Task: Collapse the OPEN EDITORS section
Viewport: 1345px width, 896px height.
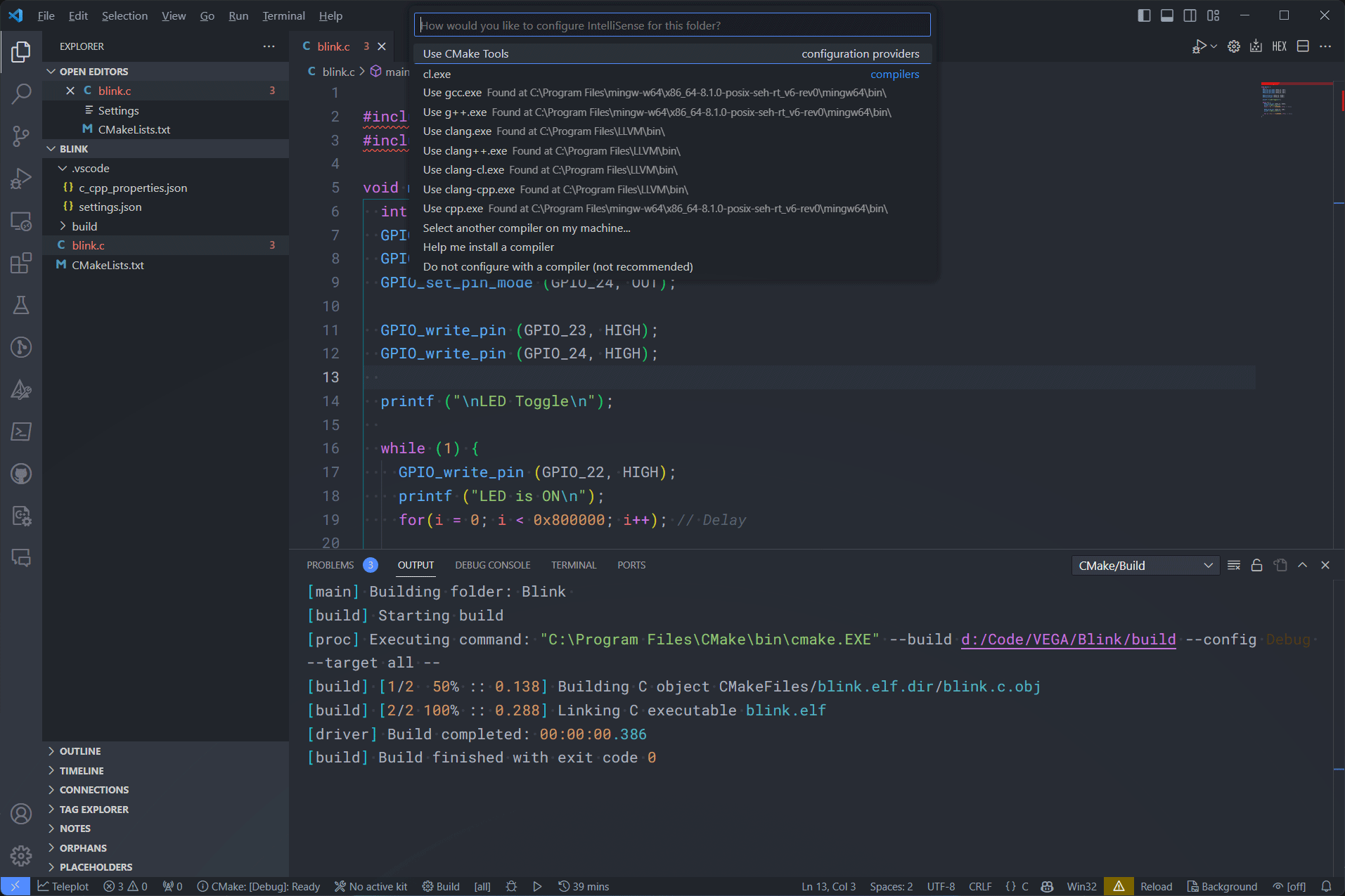Action: (x=165, y=72)
